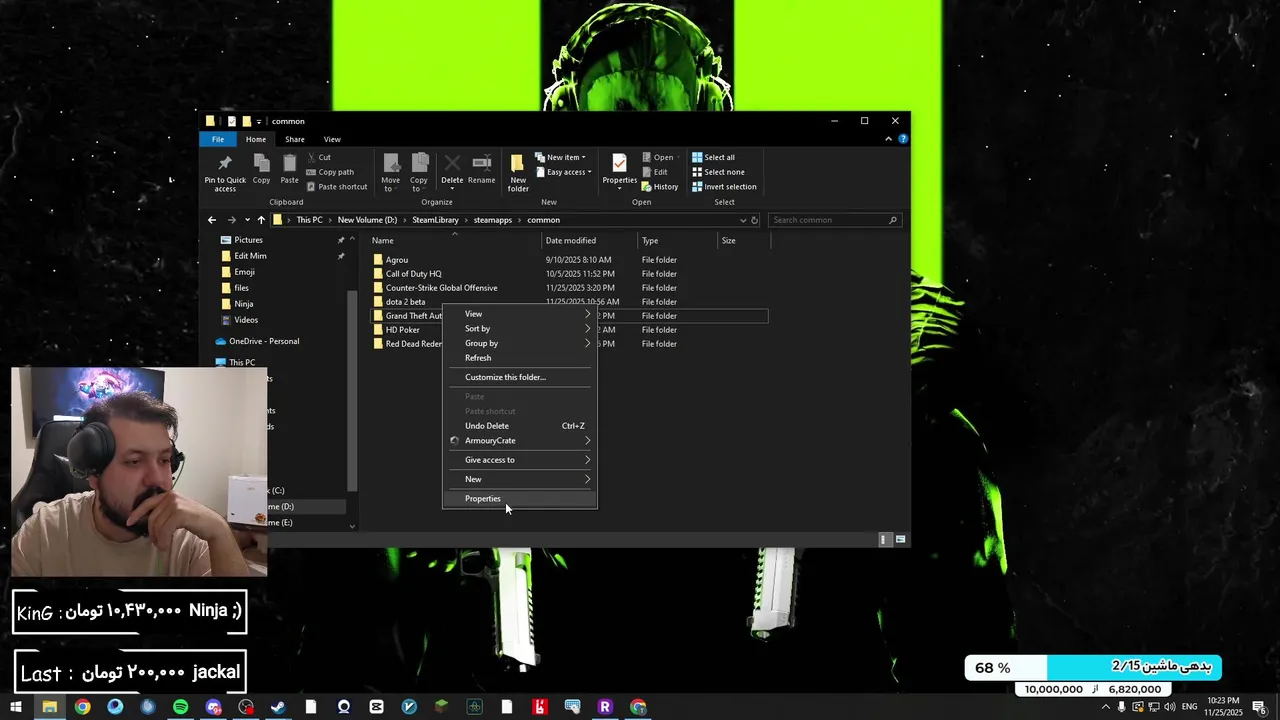Open Spotify from the taskbar
Screen dimensions: 1280x720
[180, 707]
